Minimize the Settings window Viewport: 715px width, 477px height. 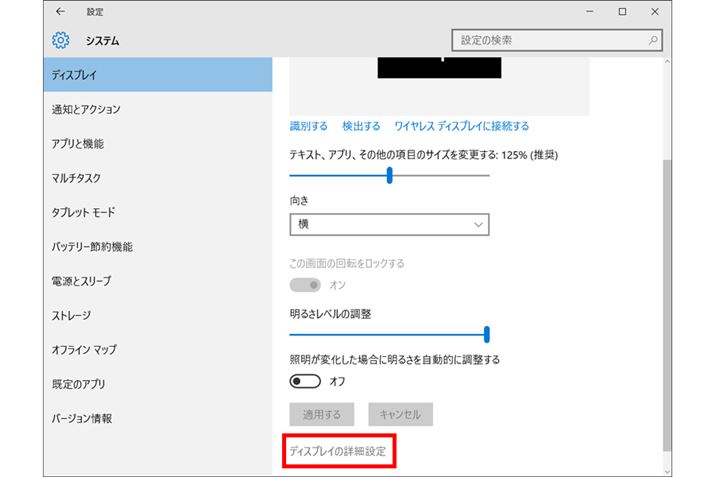(x=590, y=12)
